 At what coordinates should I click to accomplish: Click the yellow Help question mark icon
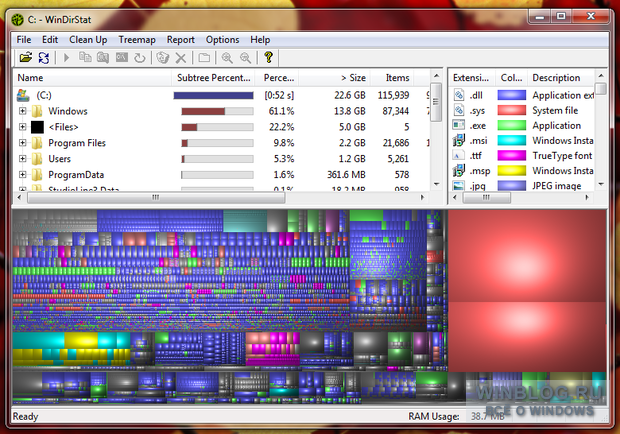[268, 57]
